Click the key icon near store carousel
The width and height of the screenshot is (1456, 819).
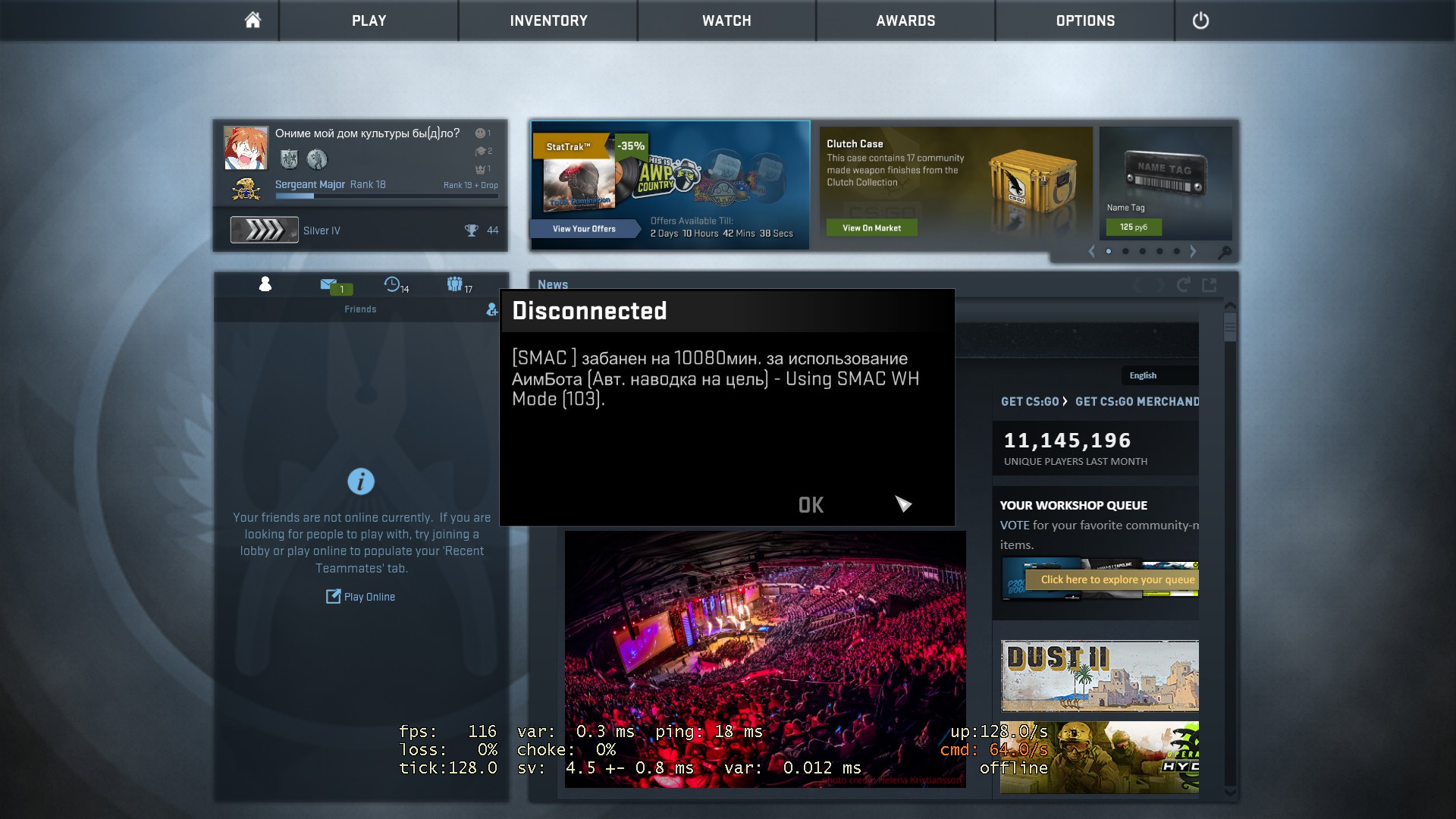(x=1224, y=252)
